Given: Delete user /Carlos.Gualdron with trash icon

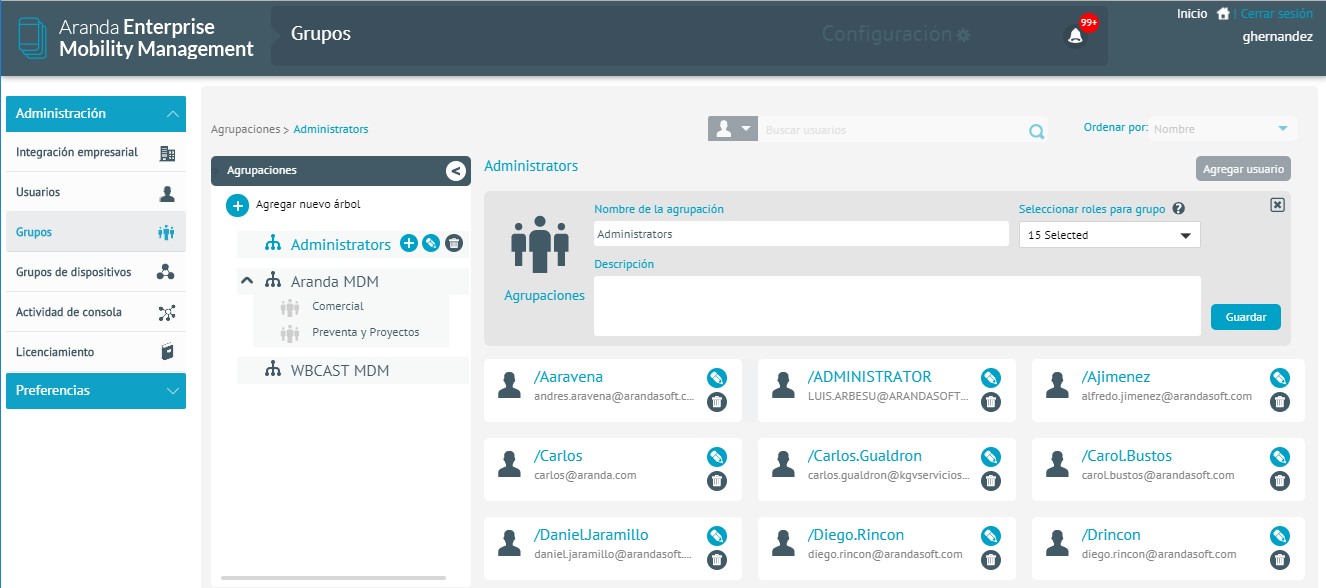Looking at the screenshot, I should [991, 481].
